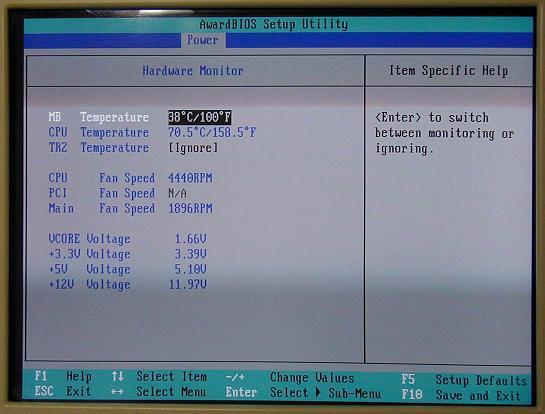
Task: Click the F1 Help hint
Action: pyautogui.click(x=63, y=376)
